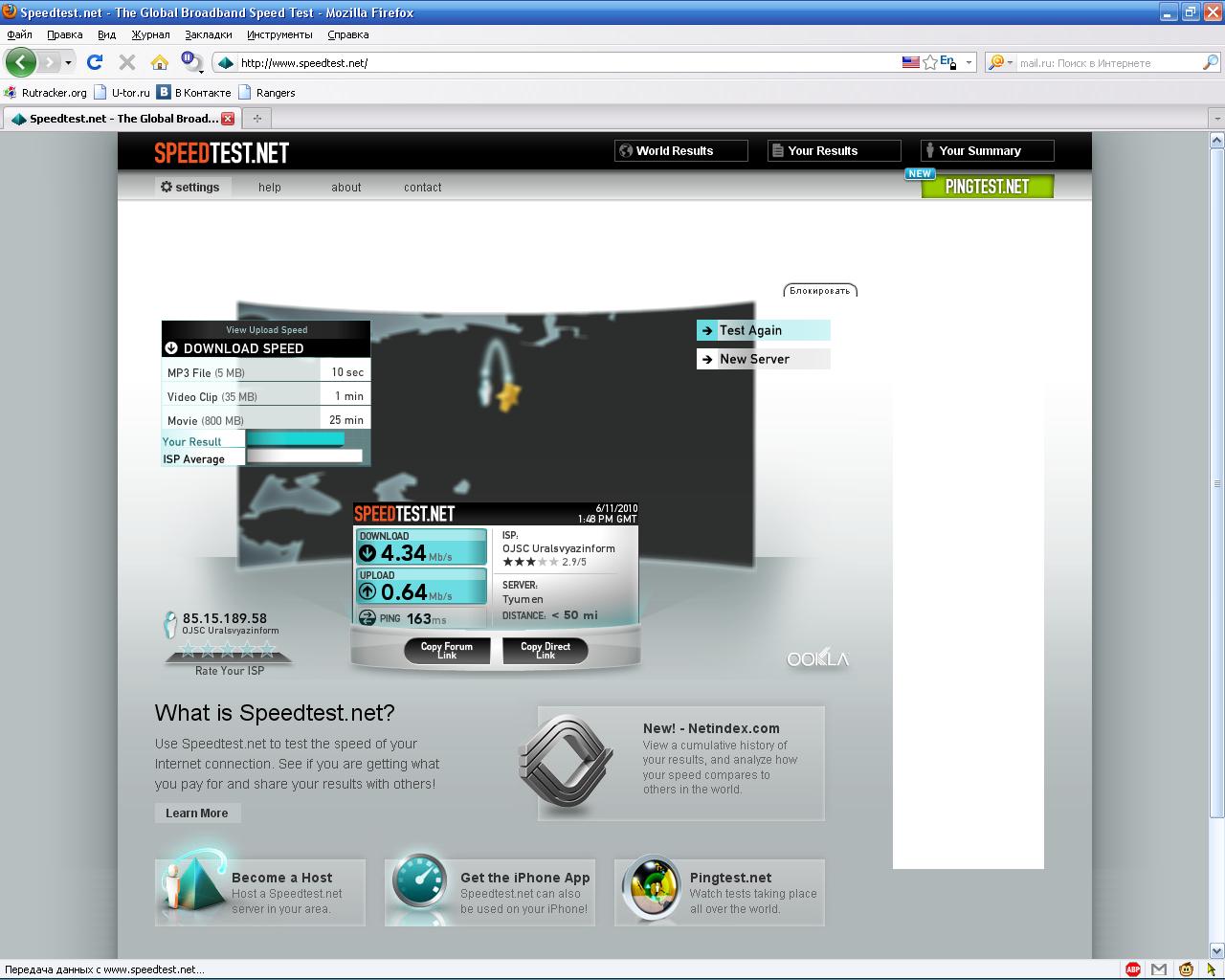The width and height of the screenshot is (1225, 980).
Task: Open the Вид menu
Action: [106, 34]
